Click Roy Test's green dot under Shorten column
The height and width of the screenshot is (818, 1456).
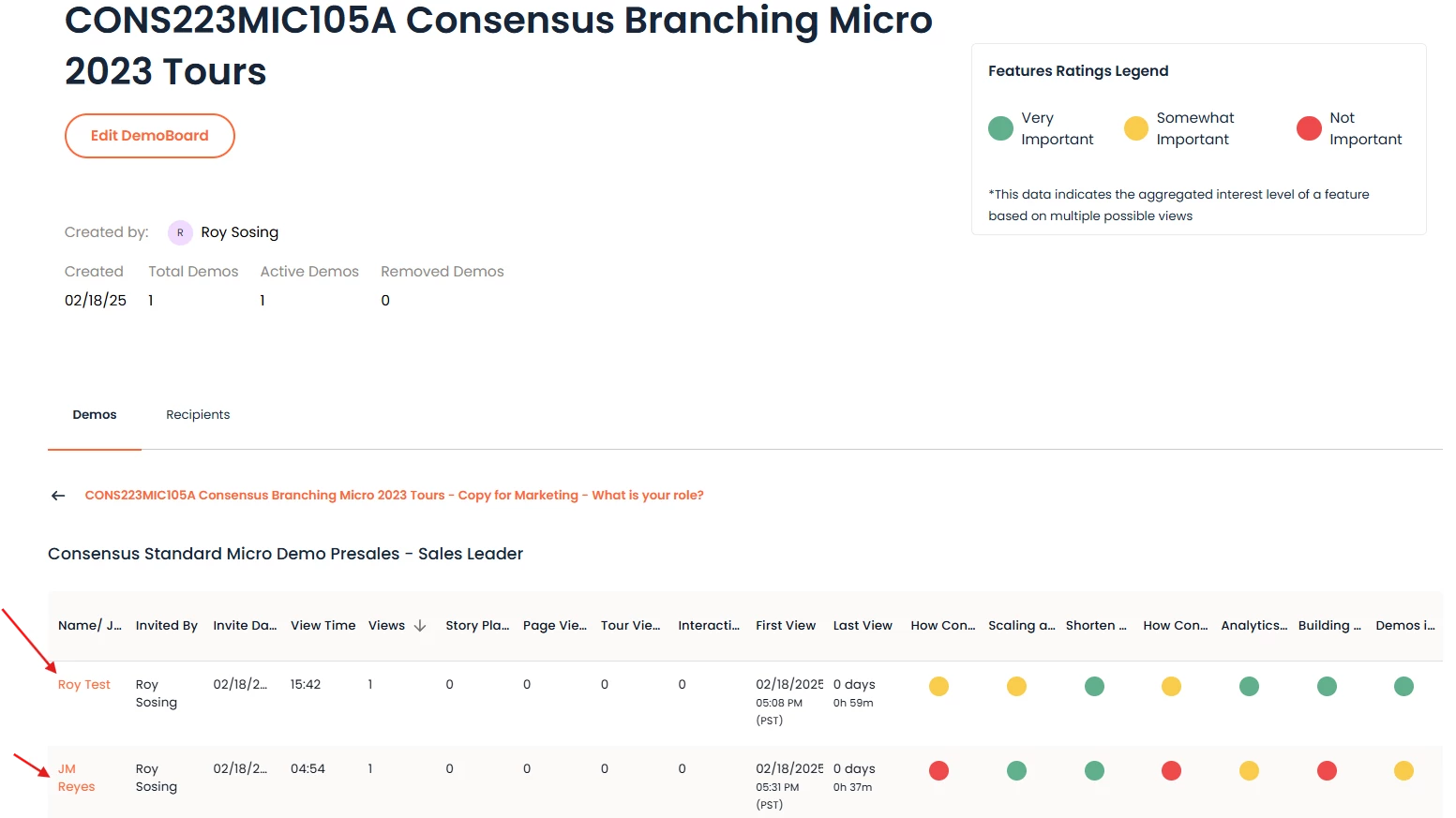pos(1094,687)
